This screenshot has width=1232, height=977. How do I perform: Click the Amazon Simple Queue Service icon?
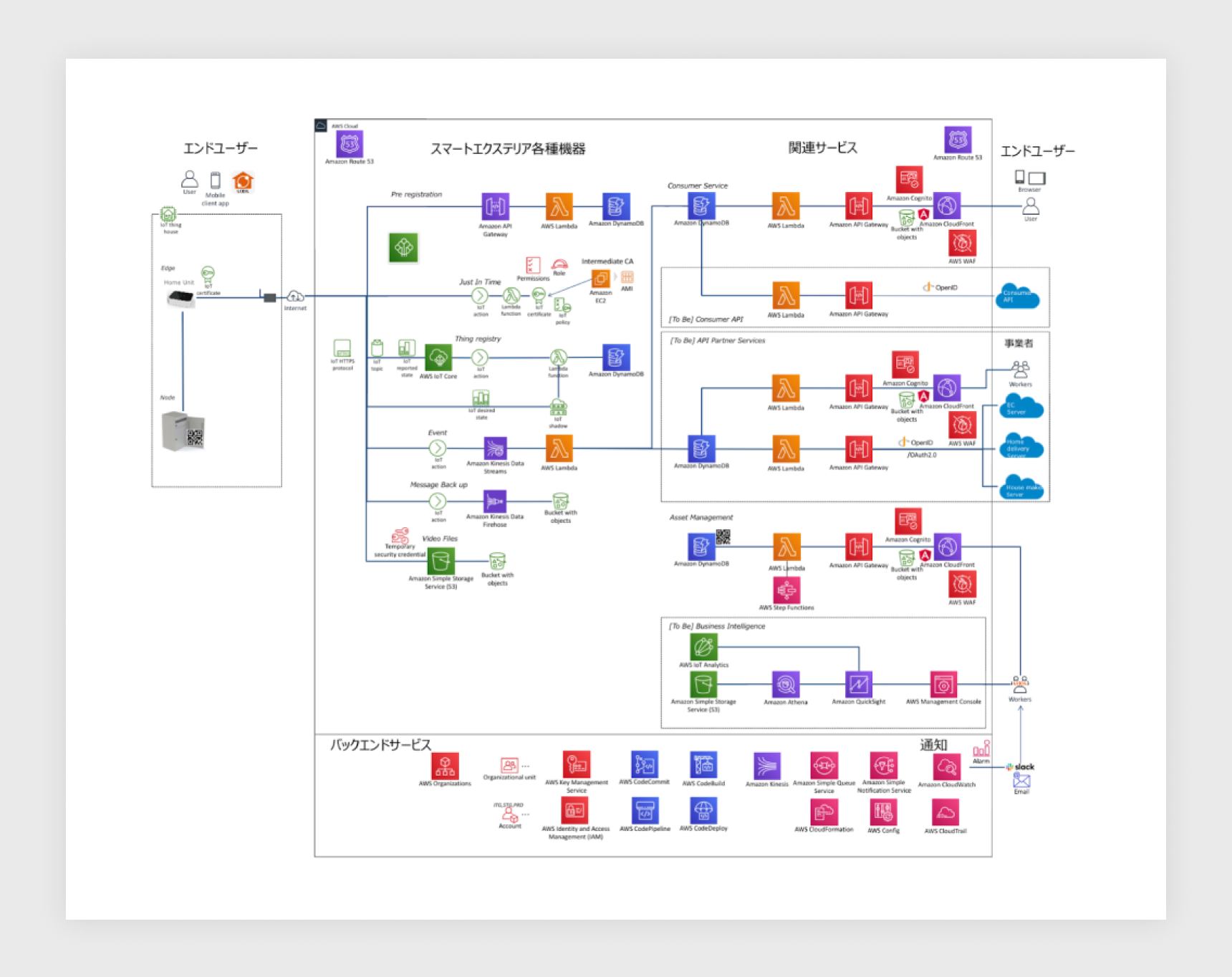pos(824,766)
